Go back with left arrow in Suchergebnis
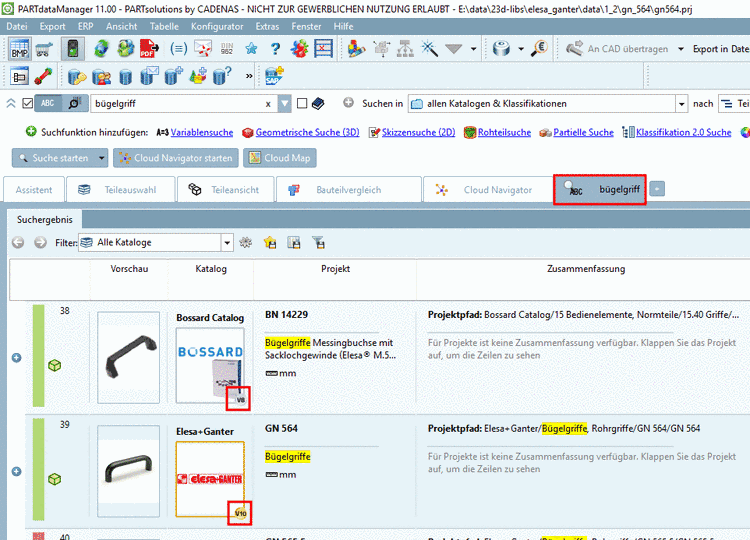Viewport: 750px width, 540px height. coord(18,242)
